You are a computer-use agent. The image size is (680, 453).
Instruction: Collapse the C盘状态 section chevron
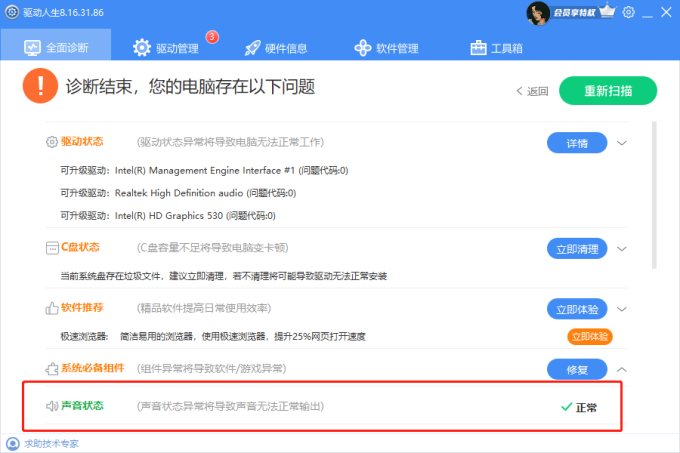pyautogui.click(x=622, y=248)
